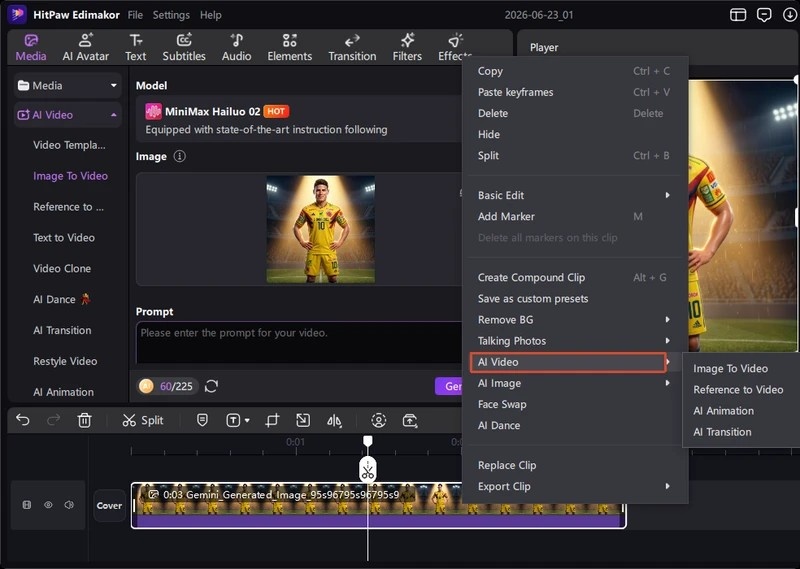Expand the Talking Photos submenu

(574, 341)
